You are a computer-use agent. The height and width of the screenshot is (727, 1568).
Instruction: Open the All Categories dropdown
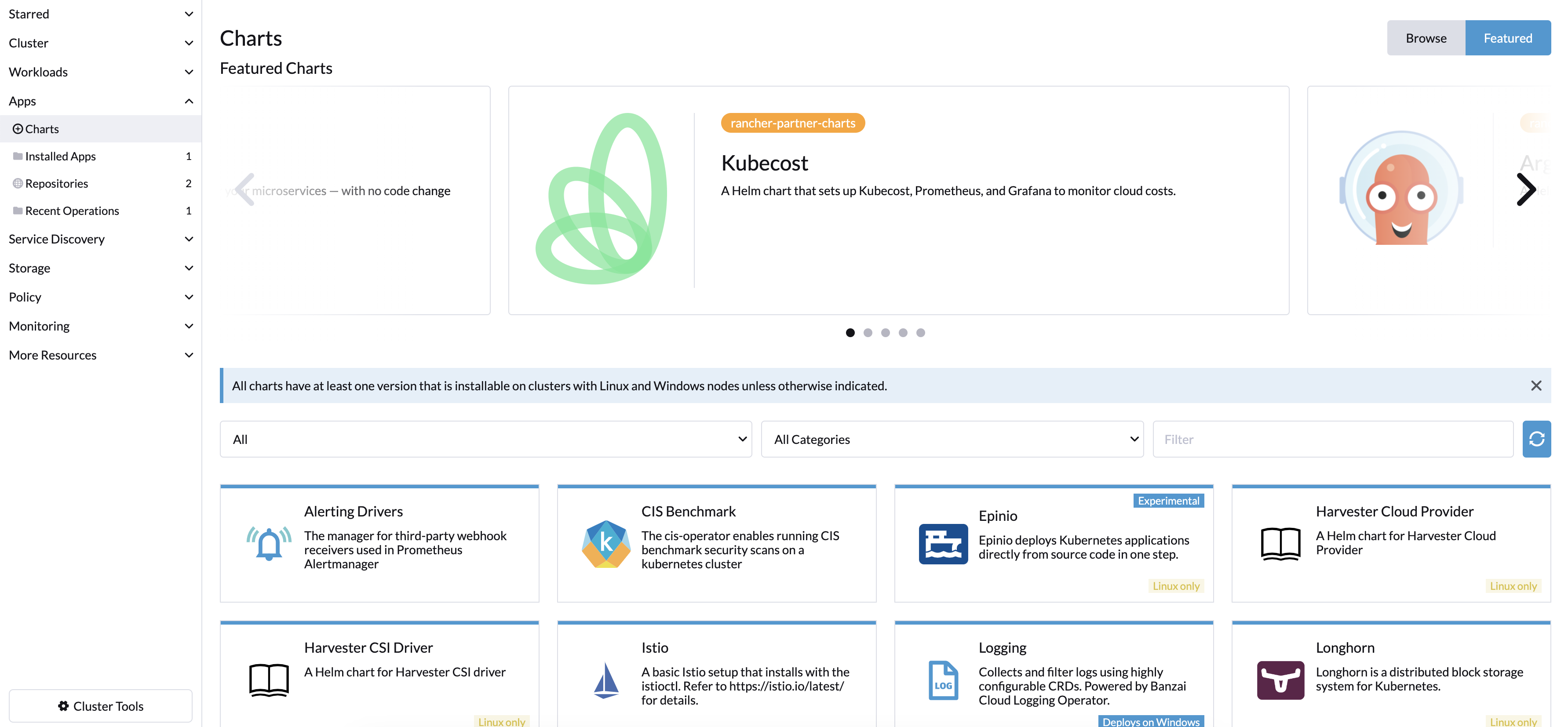click(x=952, y=439)
